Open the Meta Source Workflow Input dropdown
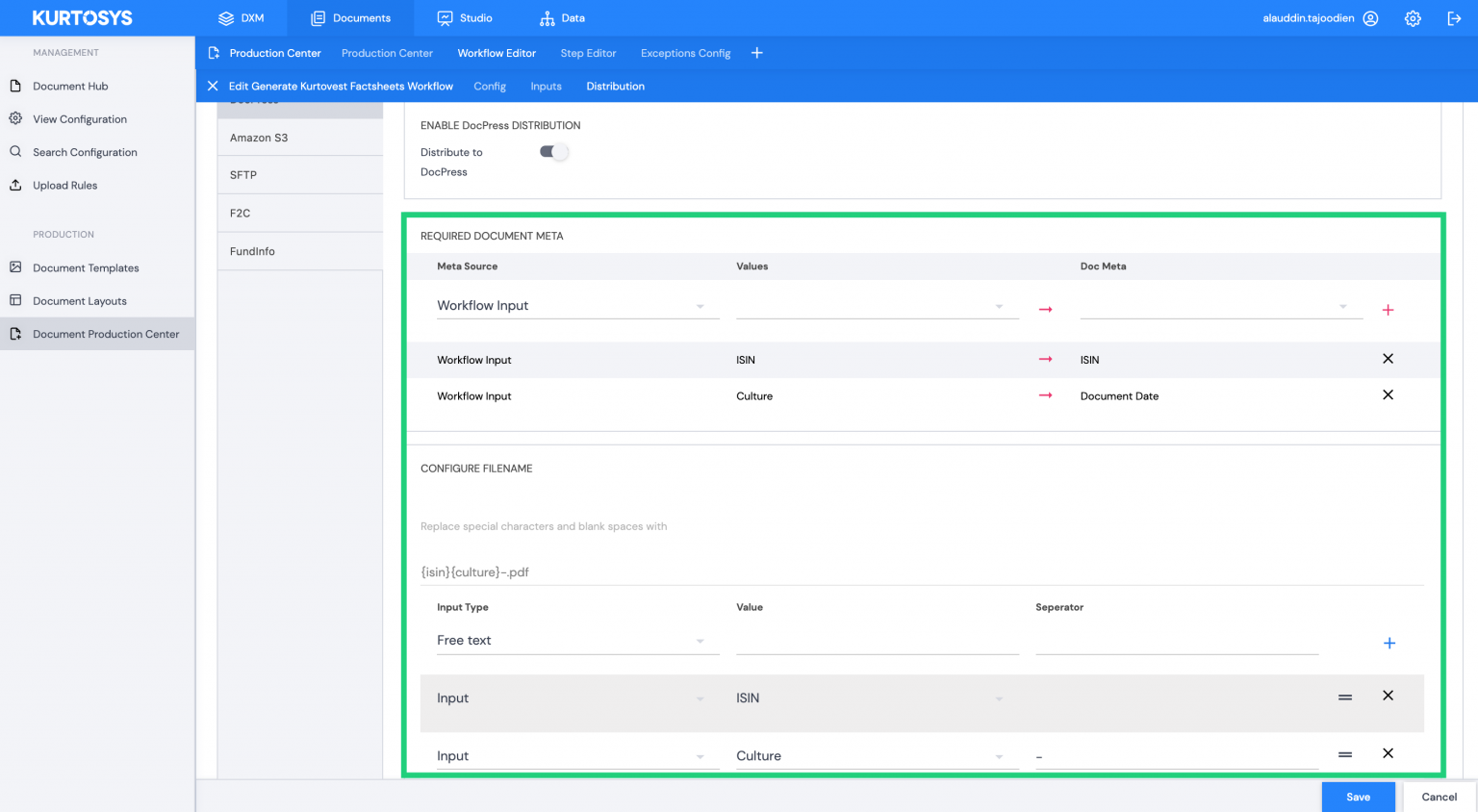This screenshot has height=812, width=1478. (577, 306)
